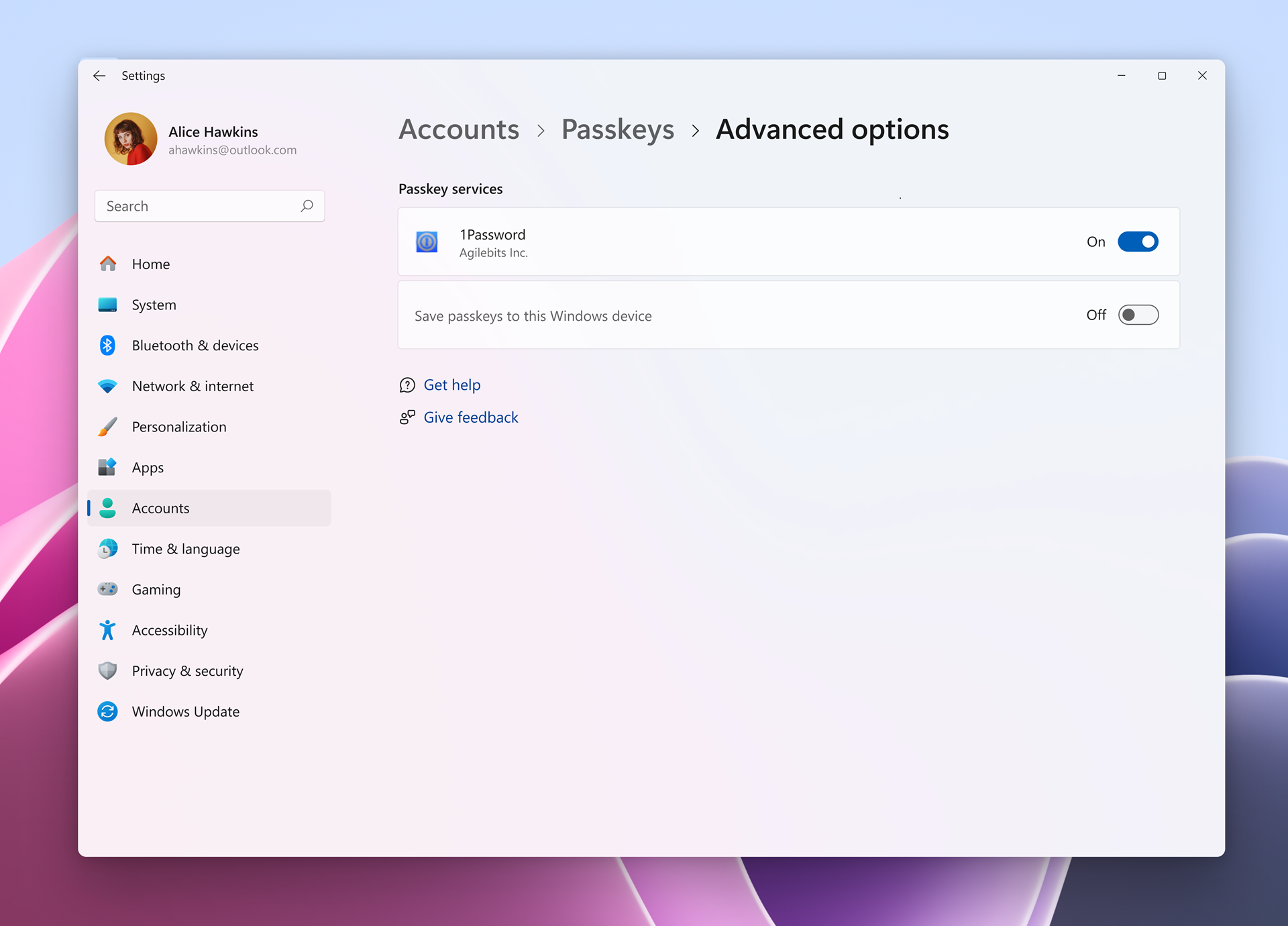
Task: Open the Bluetooth & devices settings icon
Action: 108,345
